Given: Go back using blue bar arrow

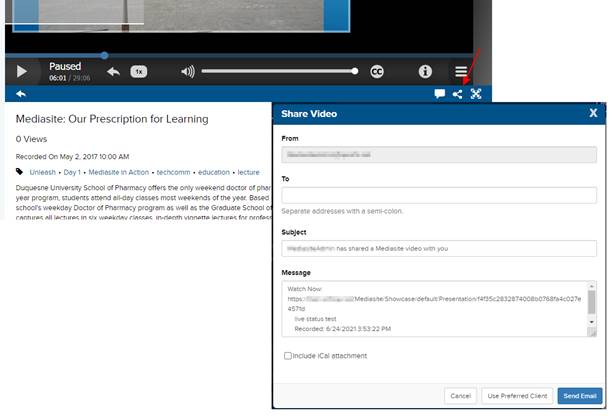Looking at the screenshot, I should 21,94.
